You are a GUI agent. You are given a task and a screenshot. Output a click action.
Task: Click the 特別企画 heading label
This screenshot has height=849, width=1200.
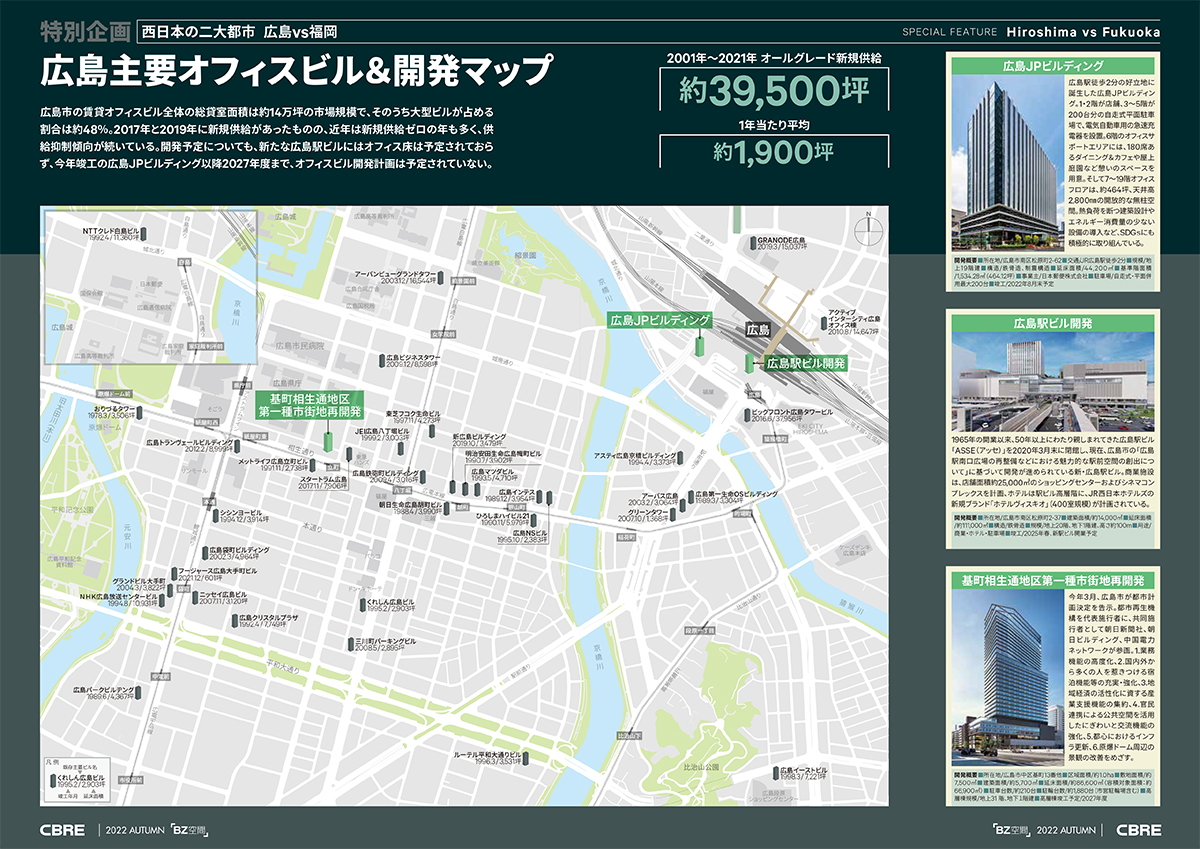coord(84,29)
